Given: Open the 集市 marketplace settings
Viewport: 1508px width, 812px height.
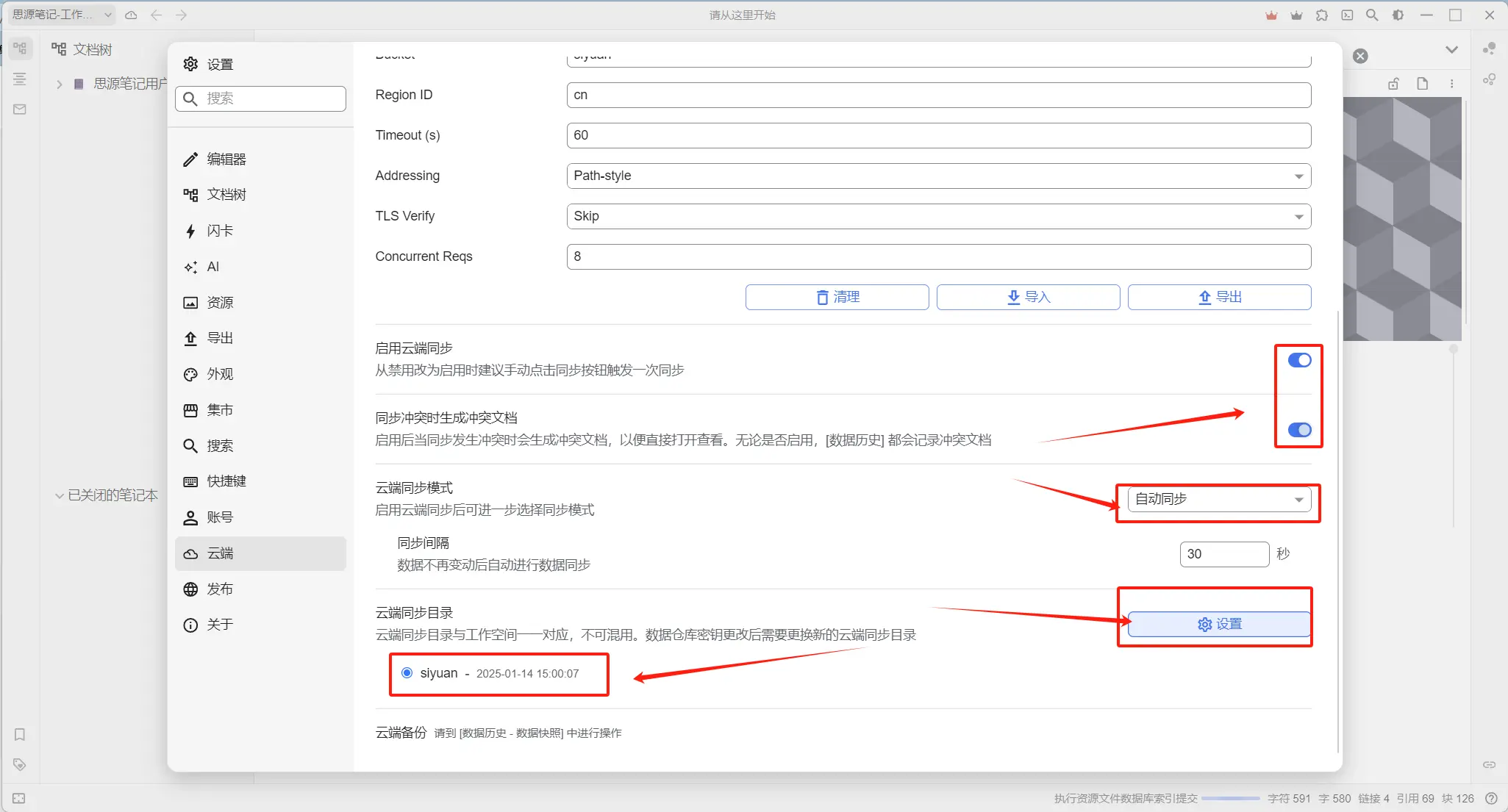Looking at the screenshot, I should [x=260, y=410].
